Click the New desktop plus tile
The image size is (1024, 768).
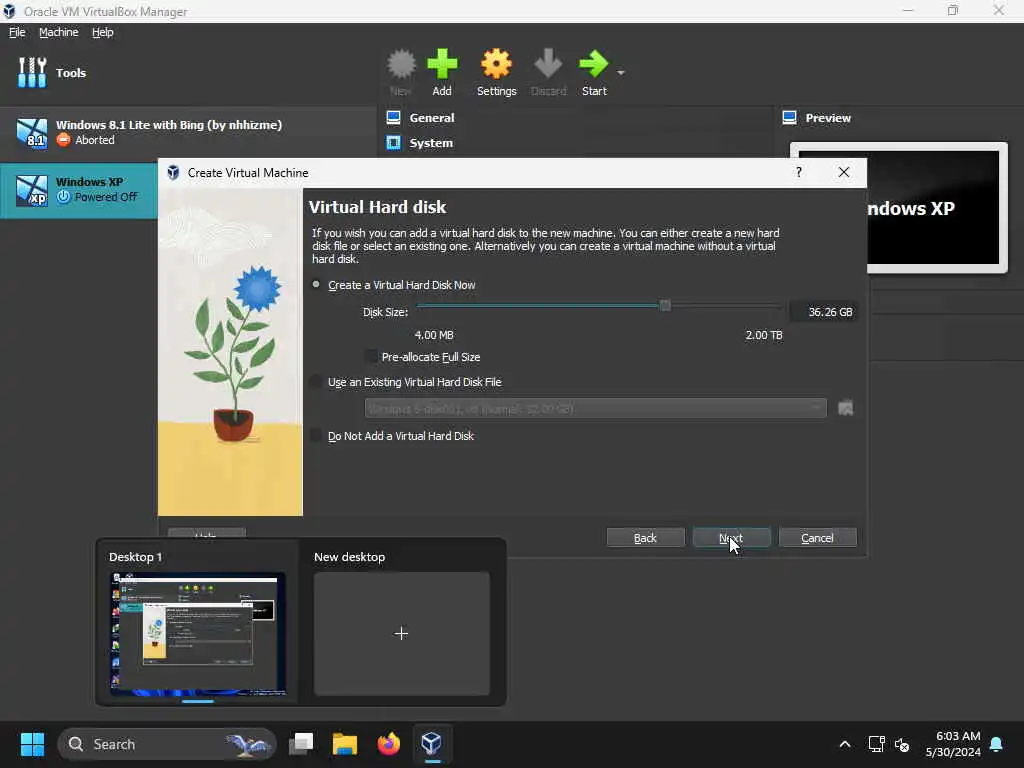pyautogui.click(x=402, y=633)
